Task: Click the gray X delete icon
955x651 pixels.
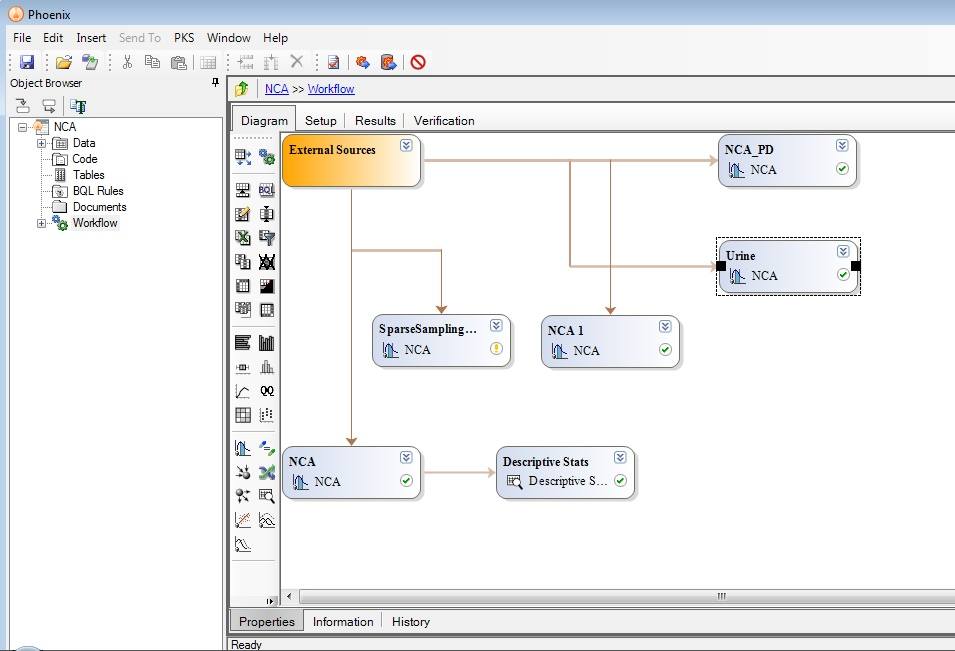Action: click(x=297, y=62)
